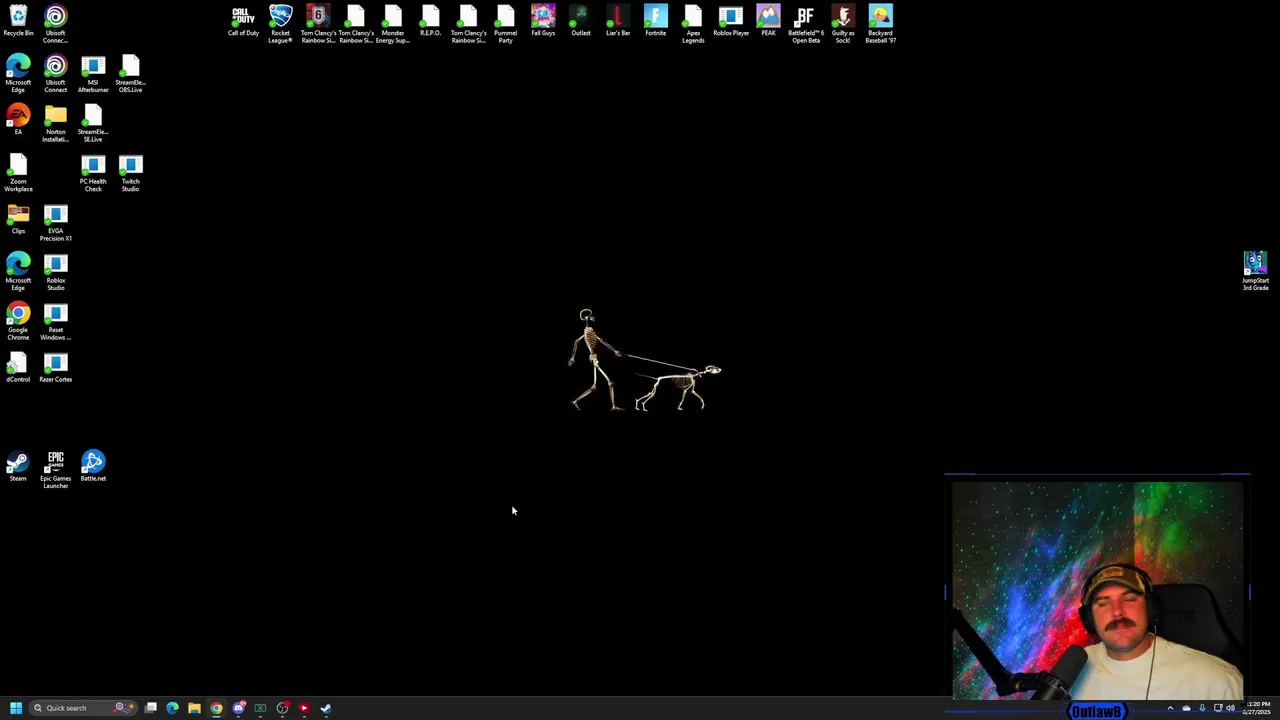
Task: Select the Rainbow Six icon with 6 logo
Action: point(318,24)
